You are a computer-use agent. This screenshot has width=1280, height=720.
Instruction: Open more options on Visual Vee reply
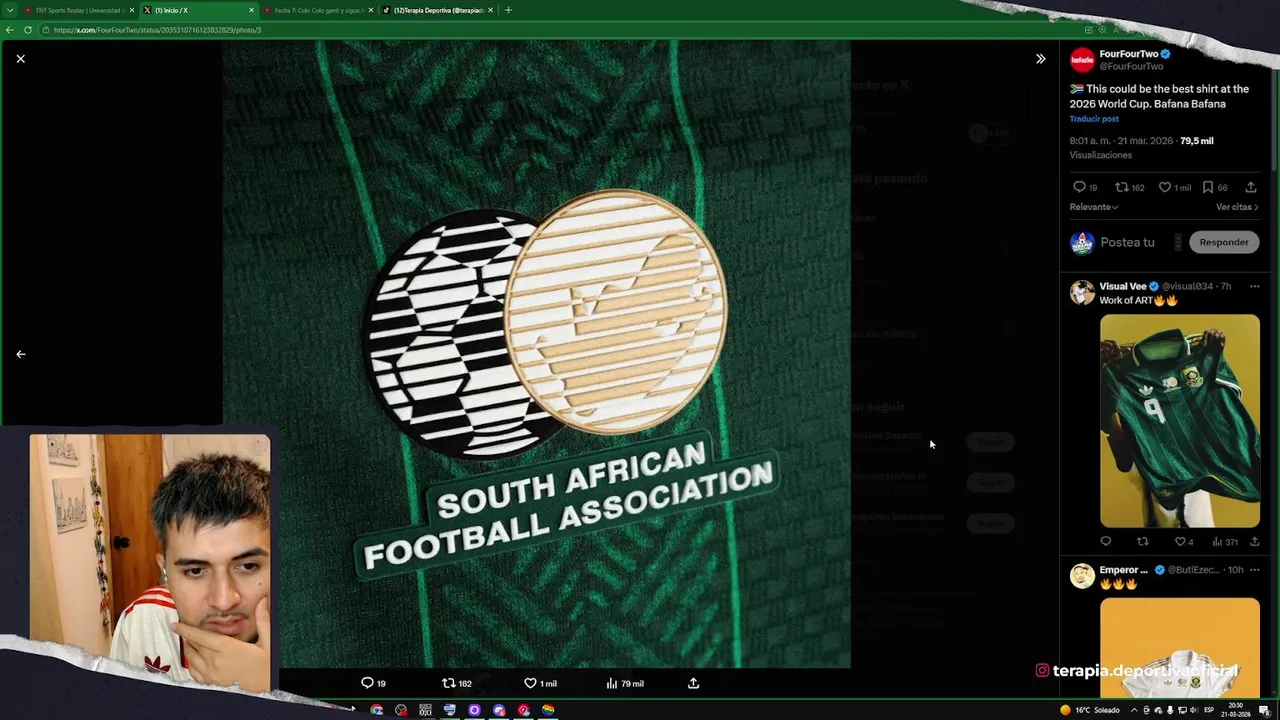[1254, 286]
